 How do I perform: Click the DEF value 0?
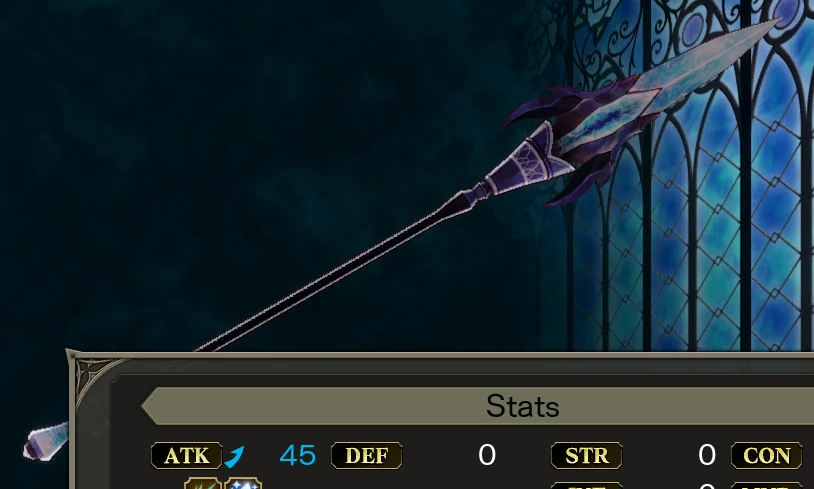[487, 455]
